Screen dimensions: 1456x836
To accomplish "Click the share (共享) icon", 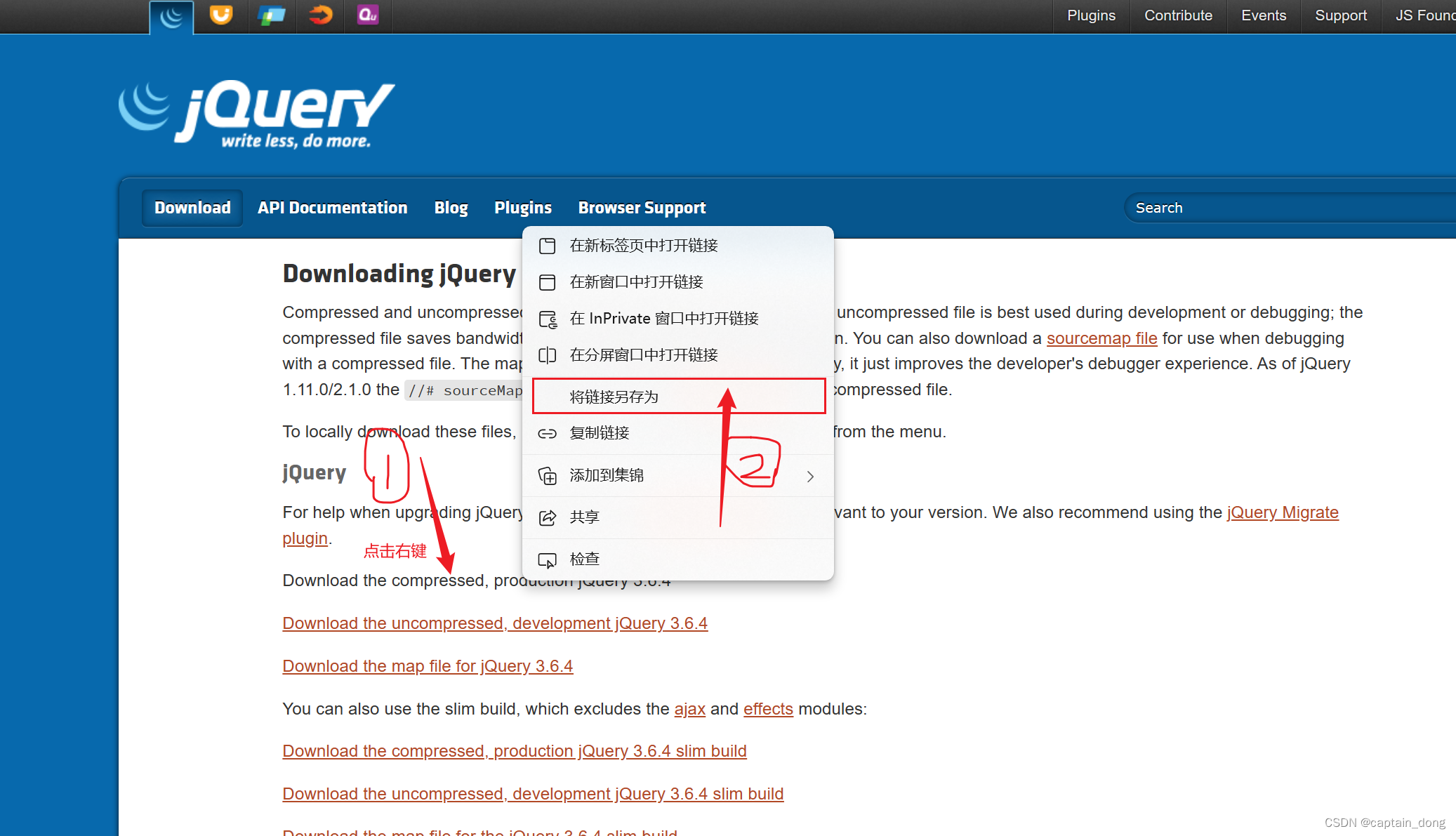I will click(548, 517).
